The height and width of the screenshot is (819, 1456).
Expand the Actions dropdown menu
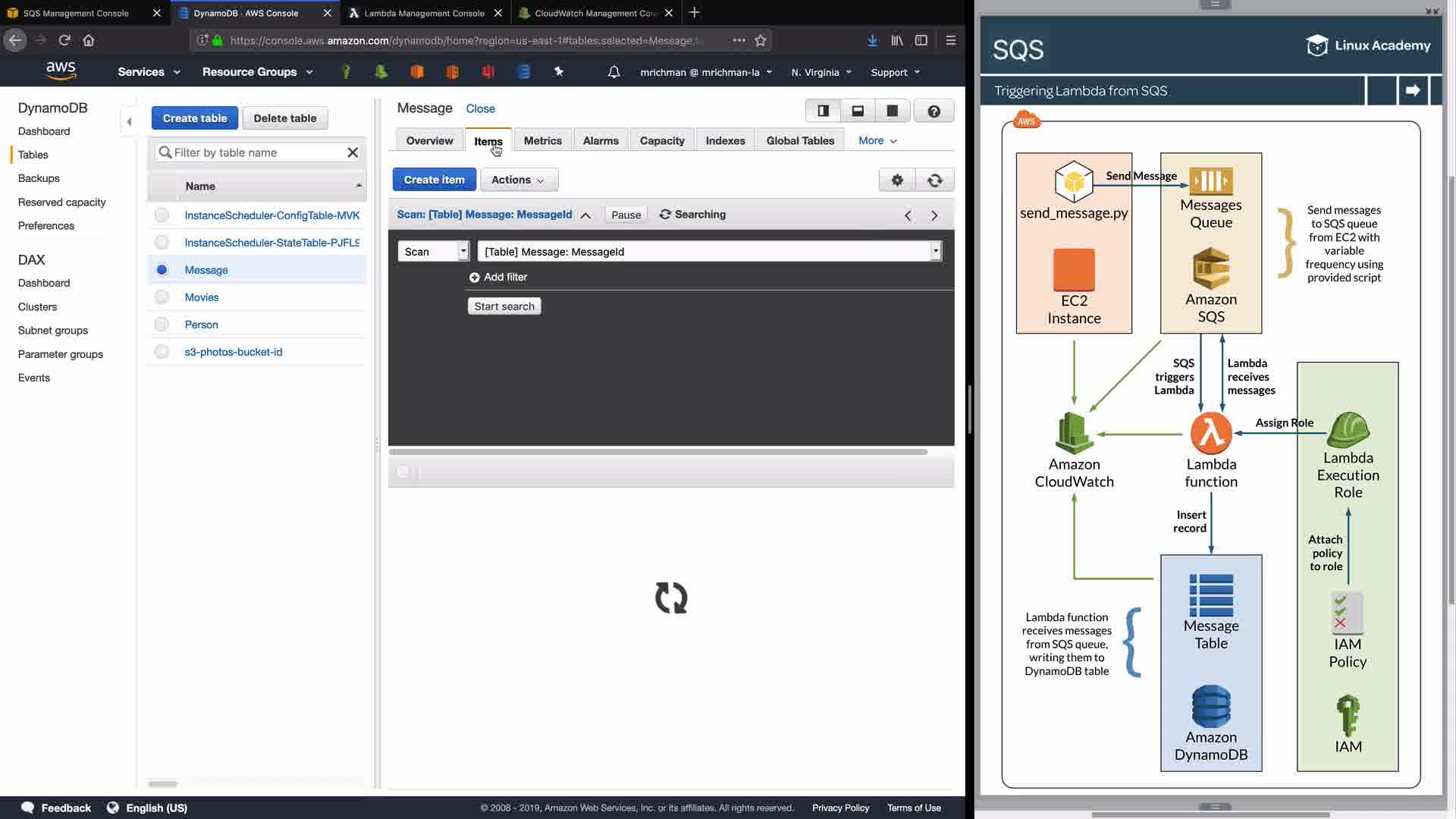click(x=519, y=180)
